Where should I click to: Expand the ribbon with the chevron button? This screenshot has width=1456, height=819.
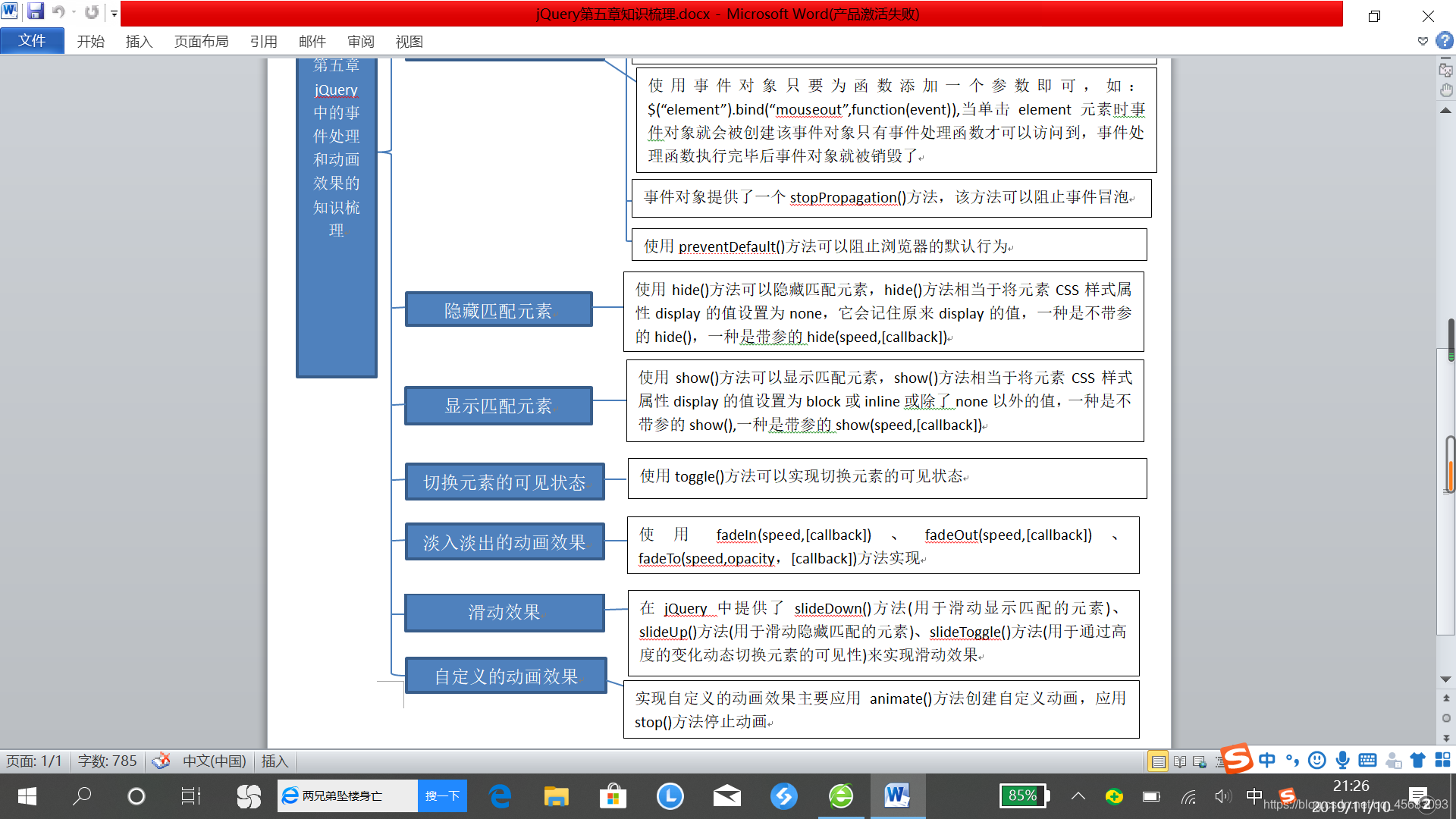coord(1423,41)
